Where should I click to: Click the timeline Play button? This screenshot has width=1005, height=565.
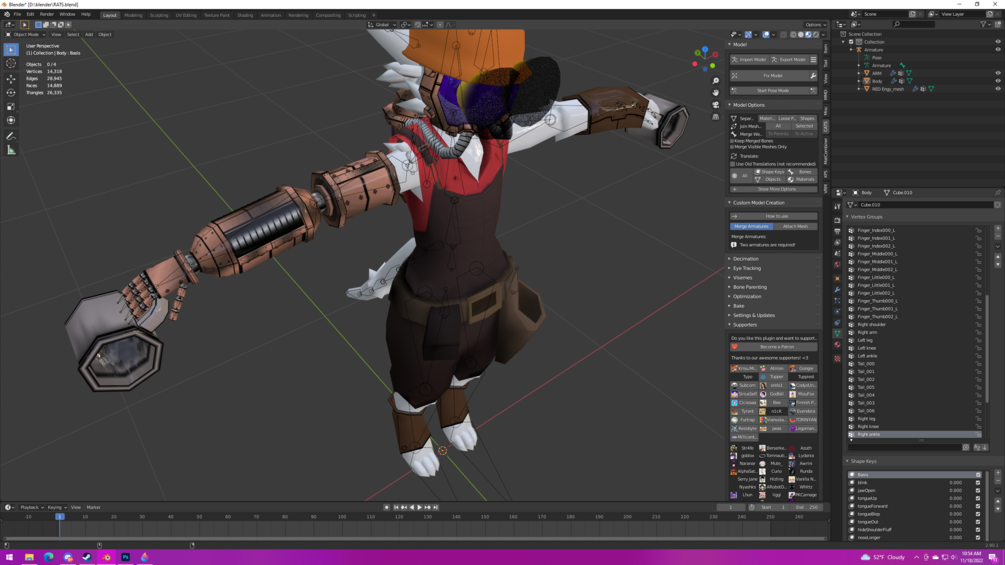(420, 507)
